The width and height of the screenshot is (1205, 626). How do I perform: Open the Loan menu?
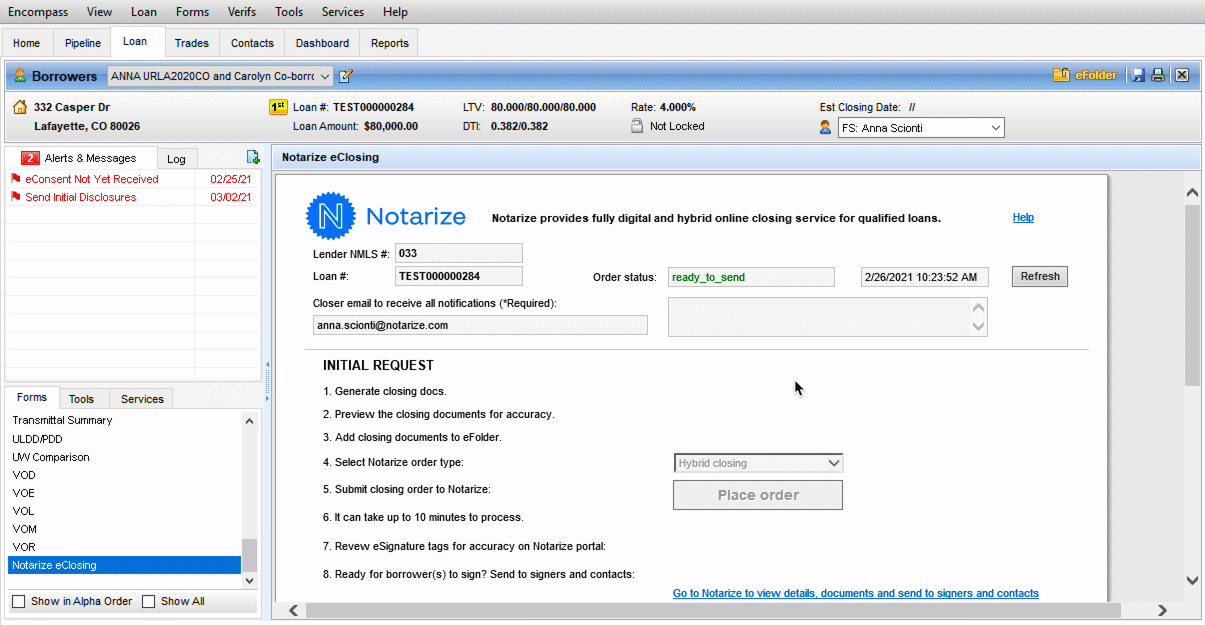tap(144, 12)
